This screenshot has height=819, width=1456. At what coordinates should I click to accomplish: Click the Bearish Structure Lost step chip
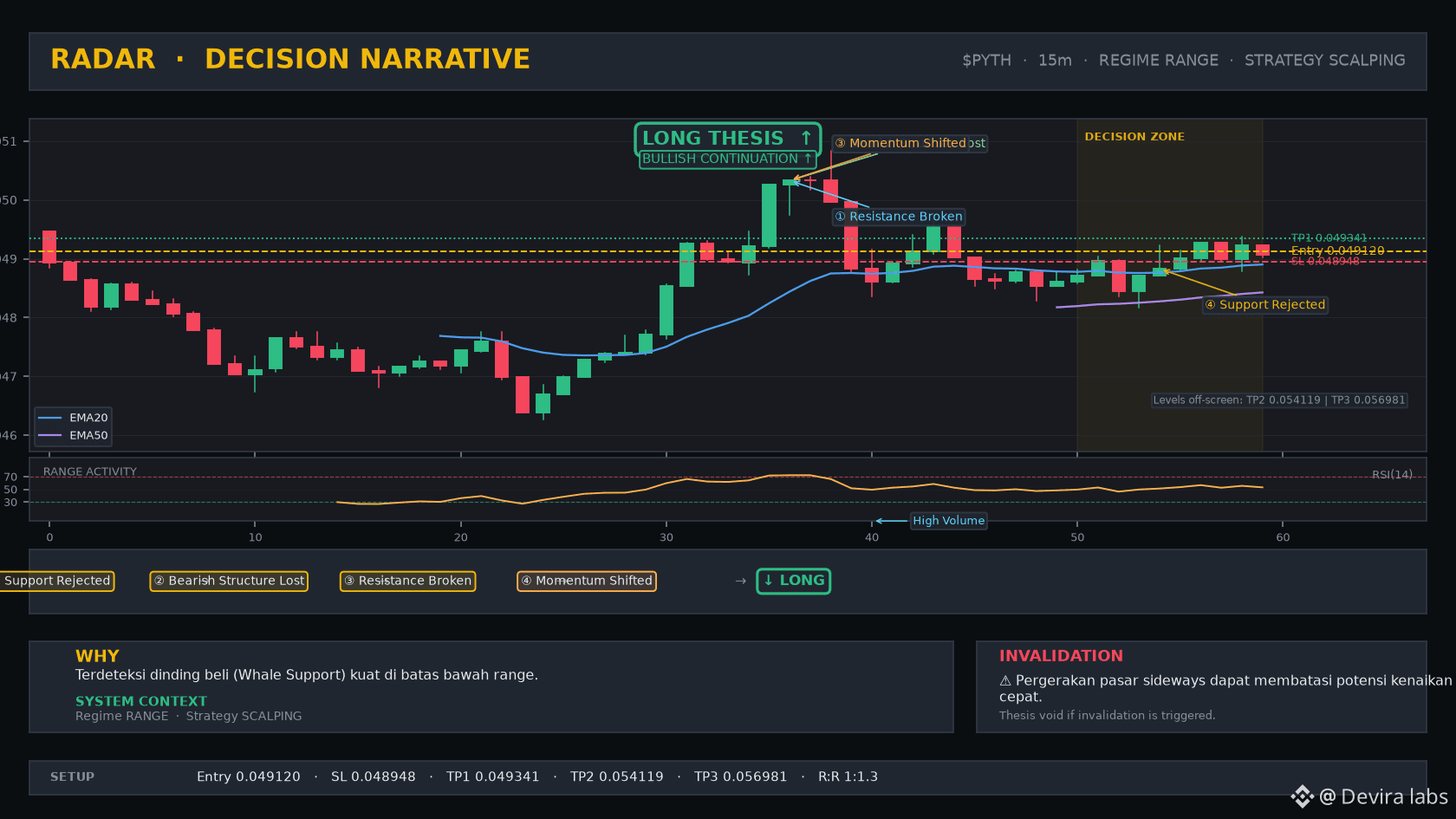[x=229, y=581]
